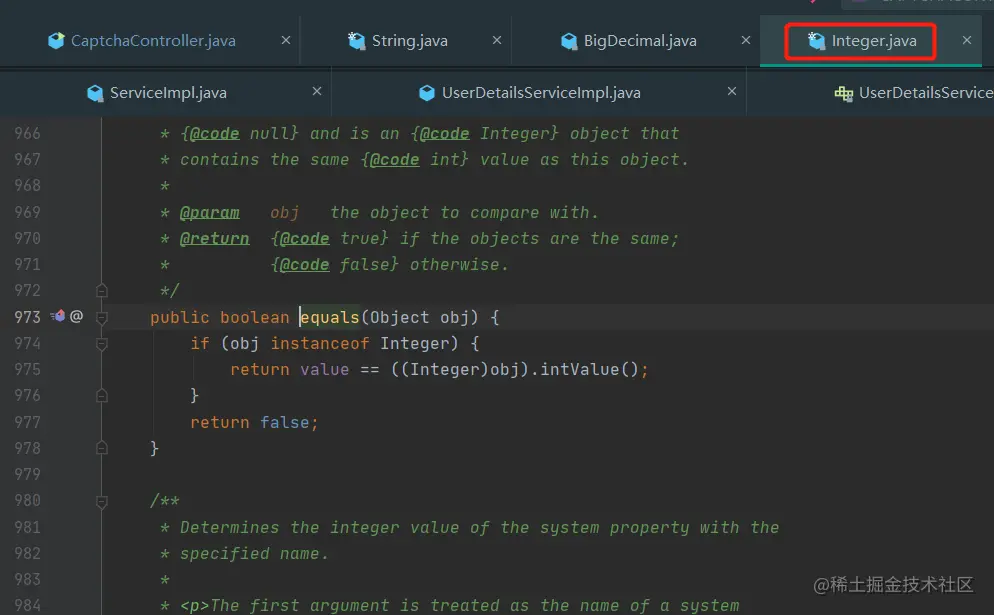Collapse the Javadoc comment starting at line 980
994x615 pixels.
(x=101, y=502)
